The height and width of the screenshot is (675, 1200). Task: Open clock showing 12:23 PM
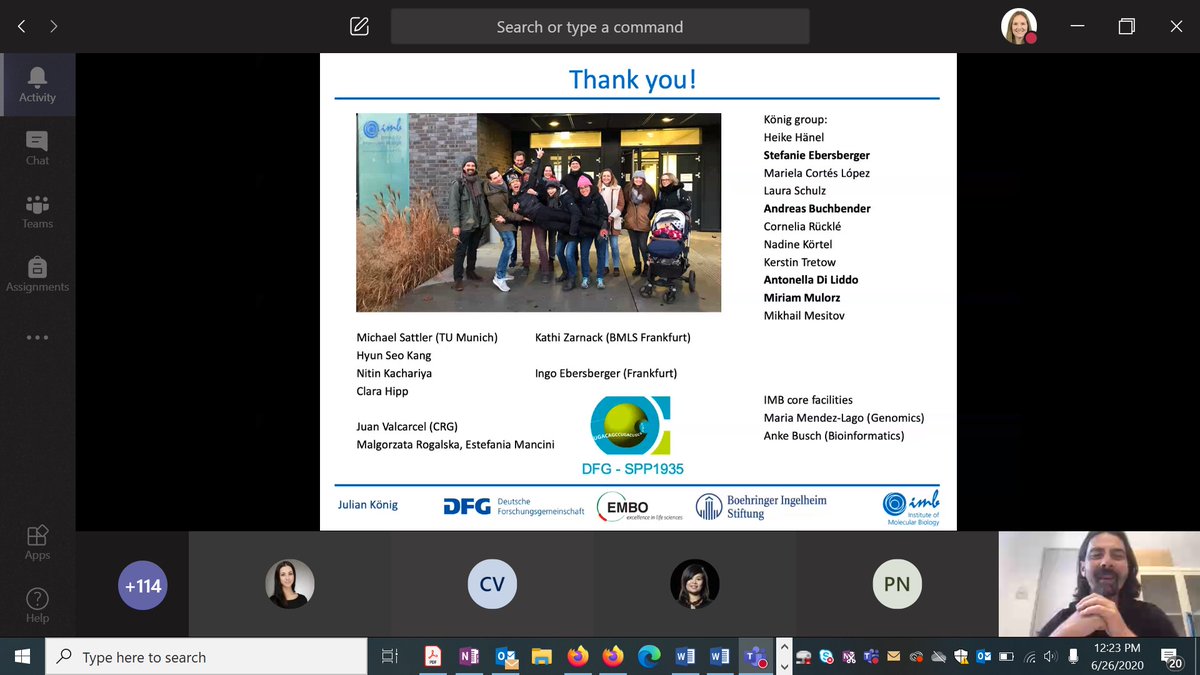coord(1117,657)
